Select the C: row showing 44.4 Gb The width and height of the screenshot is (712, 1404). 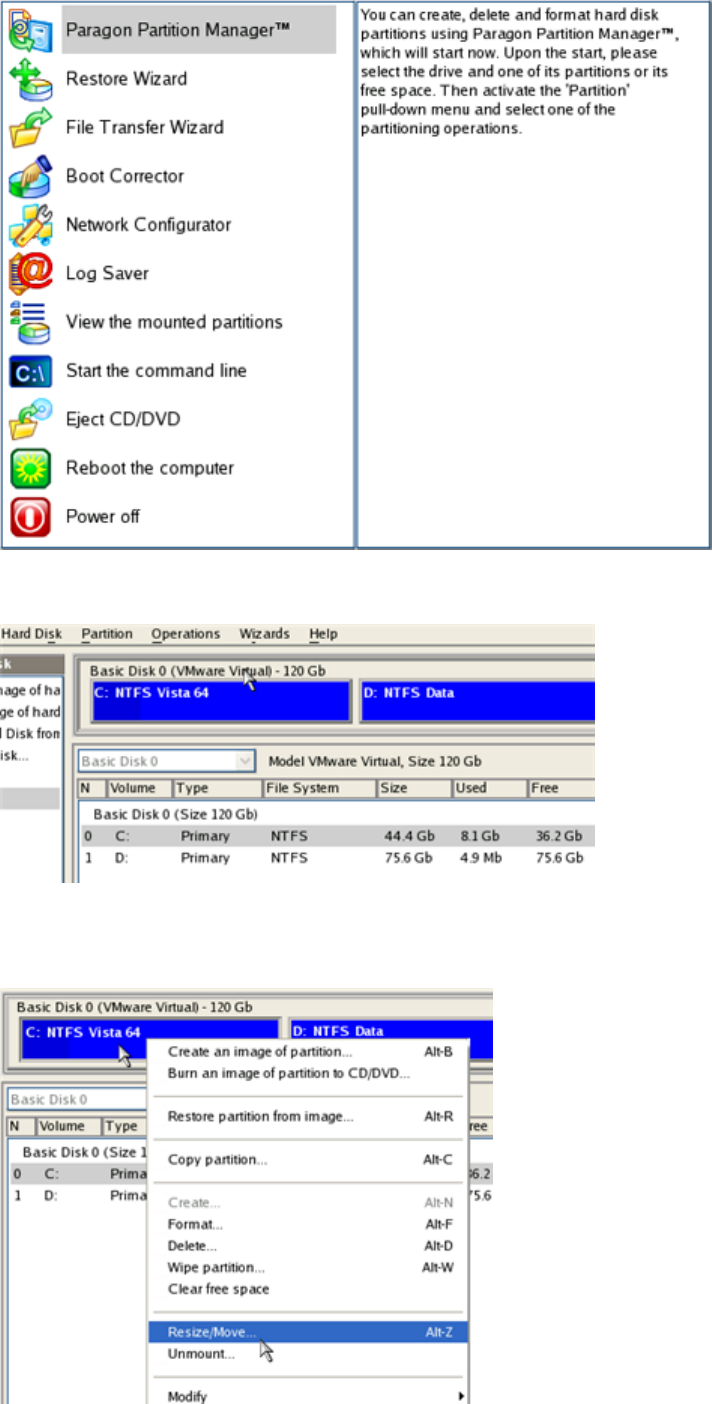pos(337,836)
